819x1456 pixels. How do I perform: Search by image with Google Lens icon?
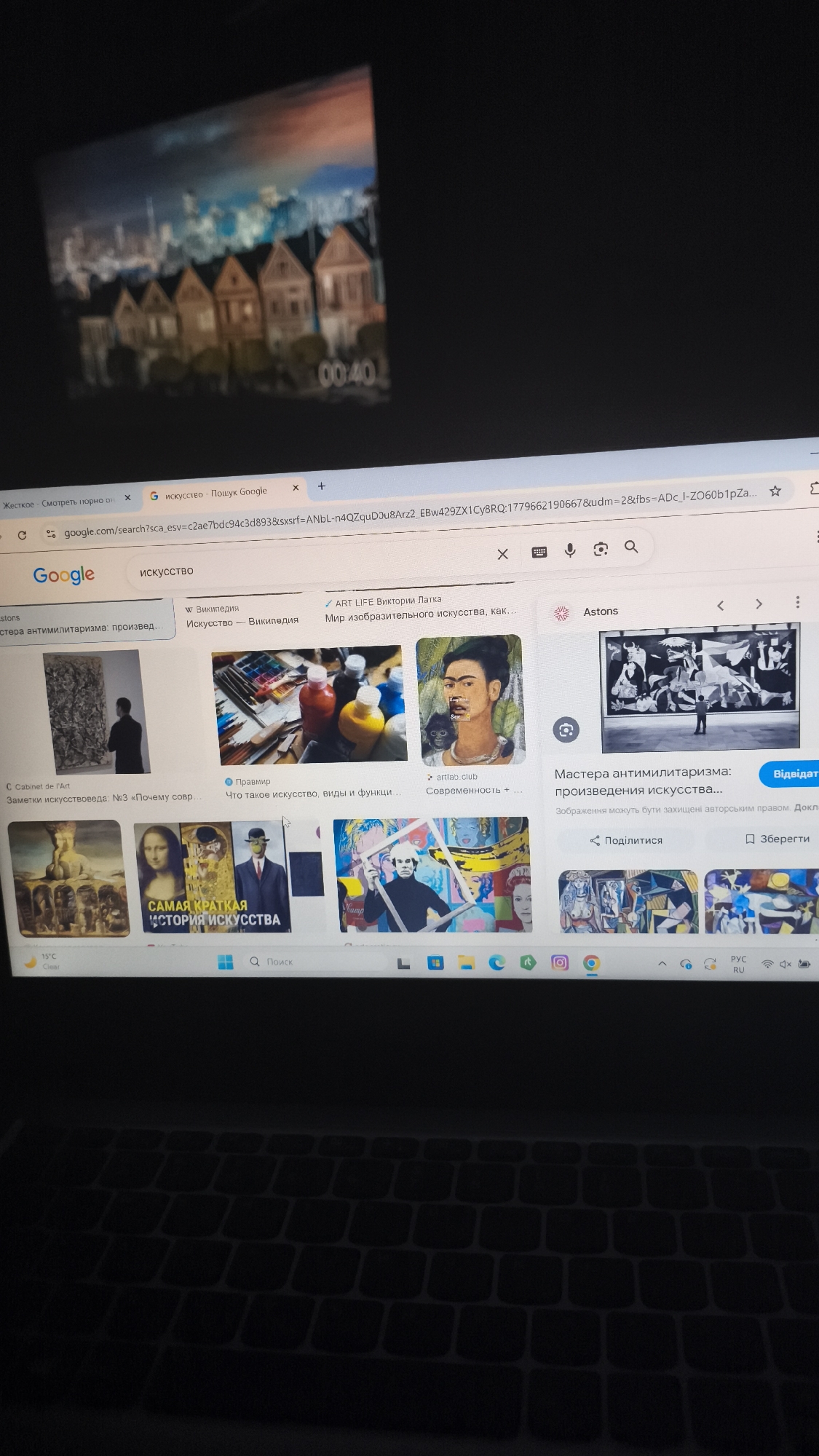tap(601, 549)
